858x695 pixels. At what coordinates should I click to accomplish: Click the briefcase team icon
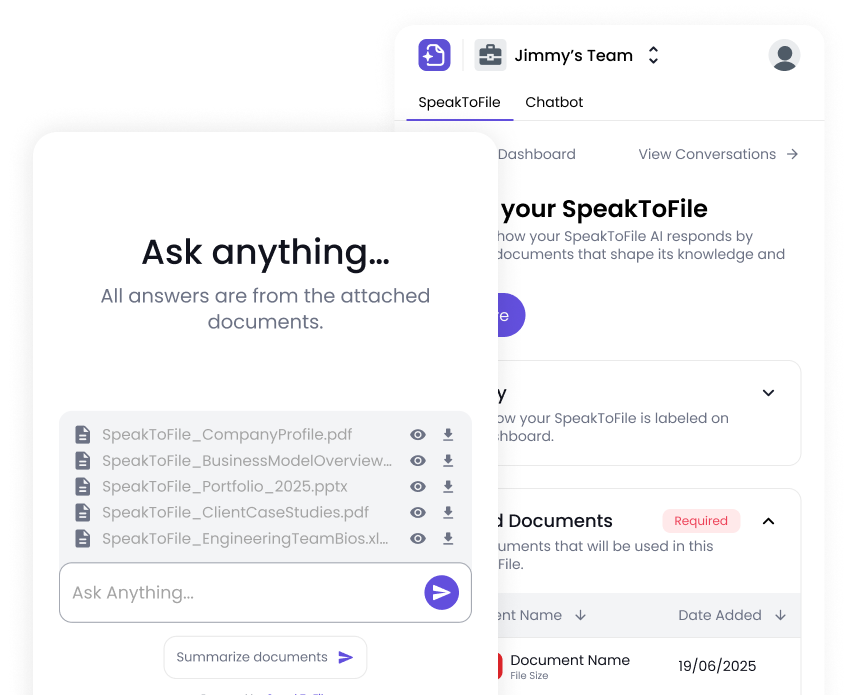coord(490,55)
